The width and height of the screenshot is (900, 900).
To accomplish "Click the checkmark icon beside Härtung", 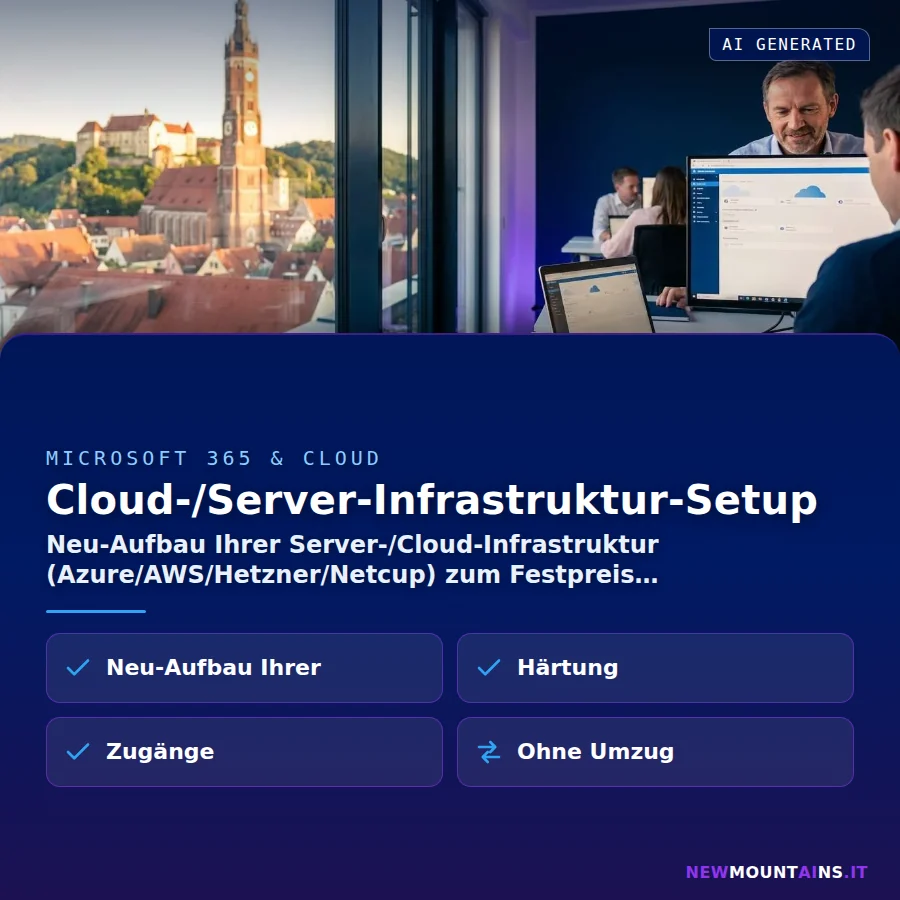I will [x=489, y=668].
